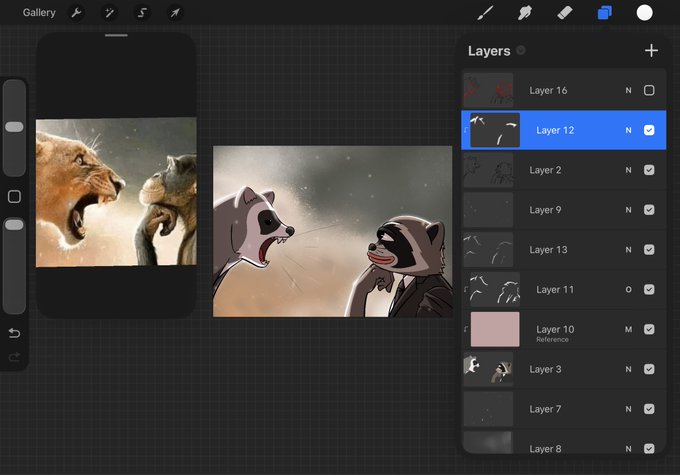This screenshot has width=680, height=475.
Task: Select the Layer 2 name
Action: coord(545,170)
